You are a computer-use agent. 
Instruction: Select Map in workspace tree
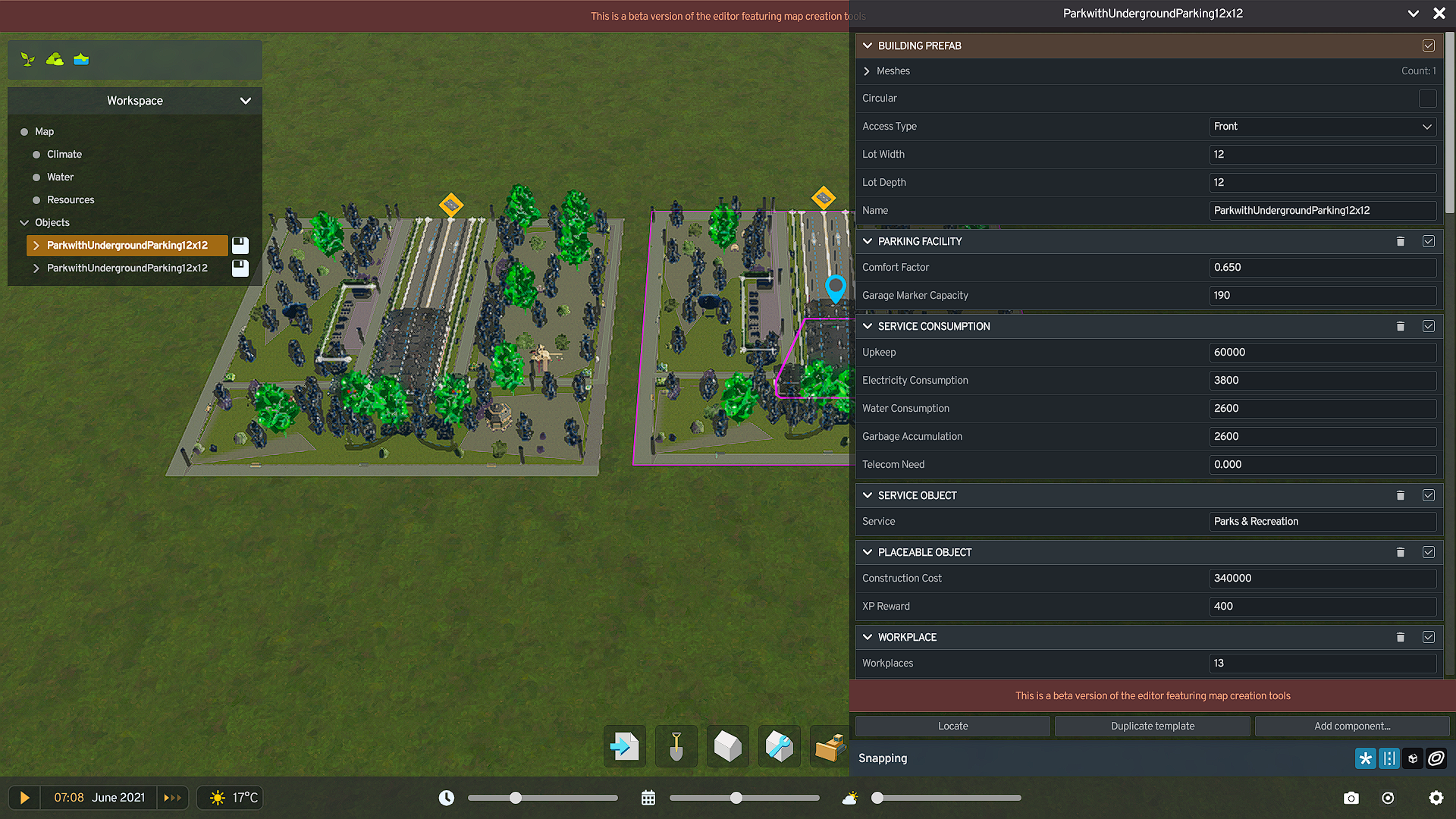(45, 131)
